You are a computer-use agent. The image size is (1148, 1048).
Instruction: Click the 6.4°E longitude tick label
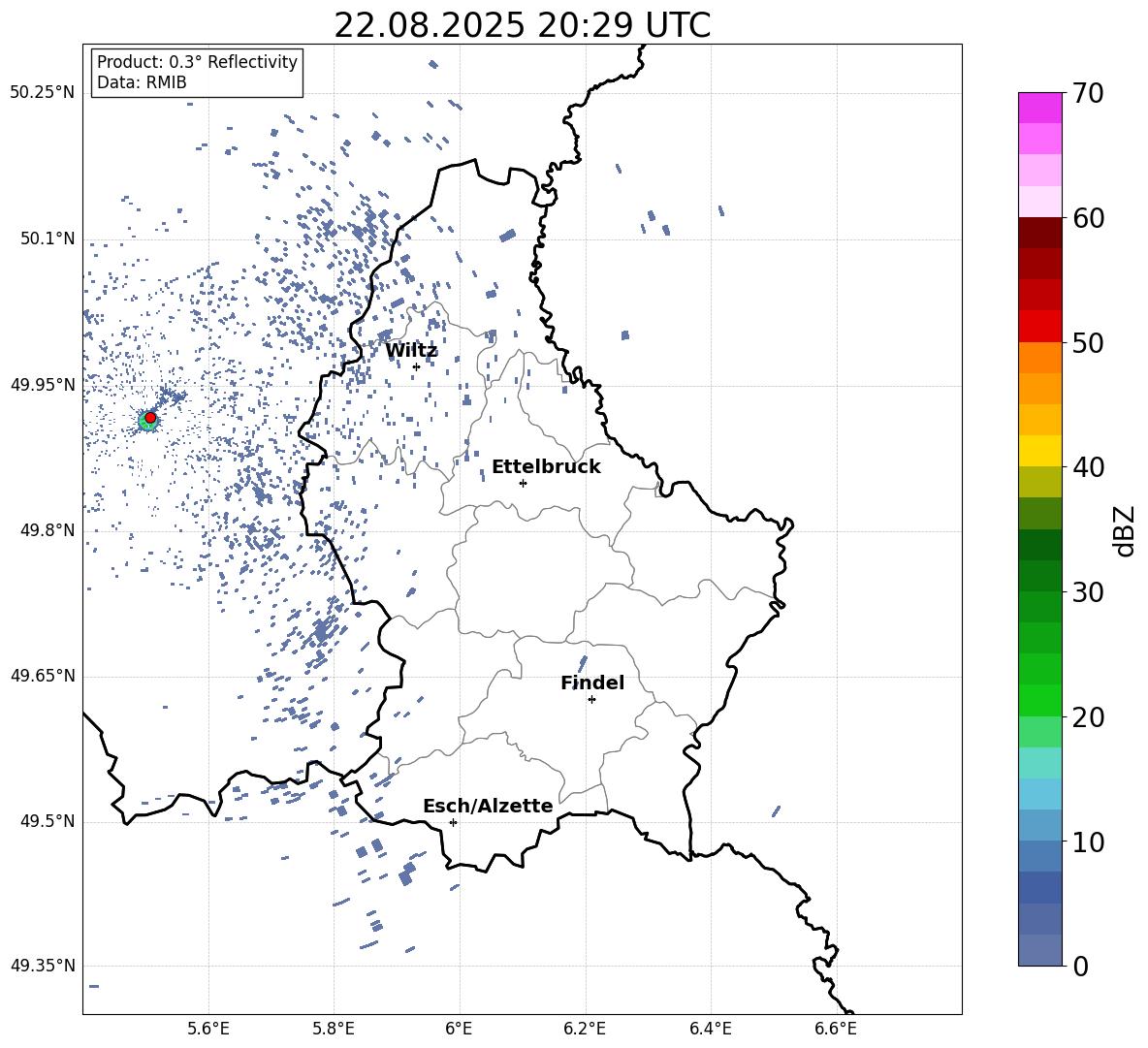point(710,1029)
